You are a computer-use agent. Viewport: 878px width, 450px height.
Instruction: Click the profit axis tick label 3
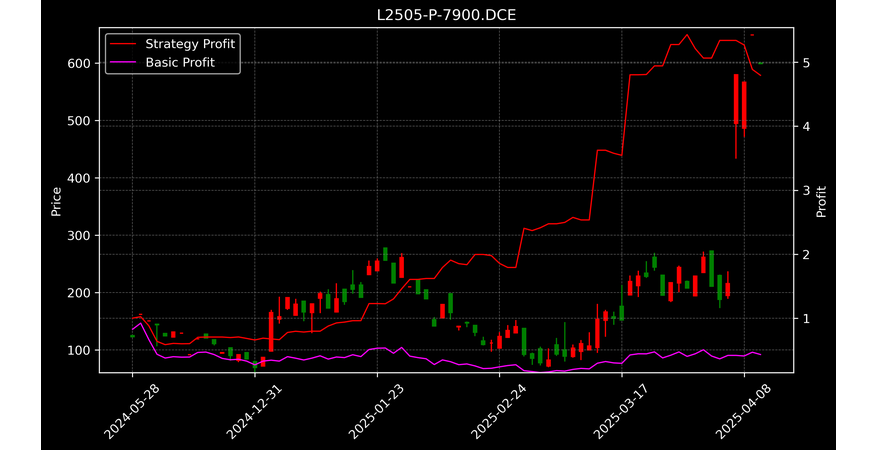(x=805, y=190)
